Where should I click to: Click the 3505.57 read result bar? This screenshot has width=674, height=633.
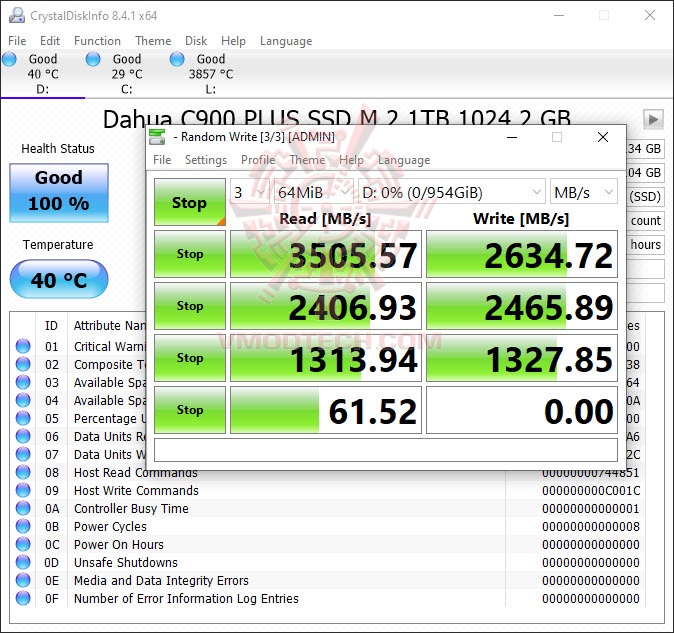click(x=326, y=254)
